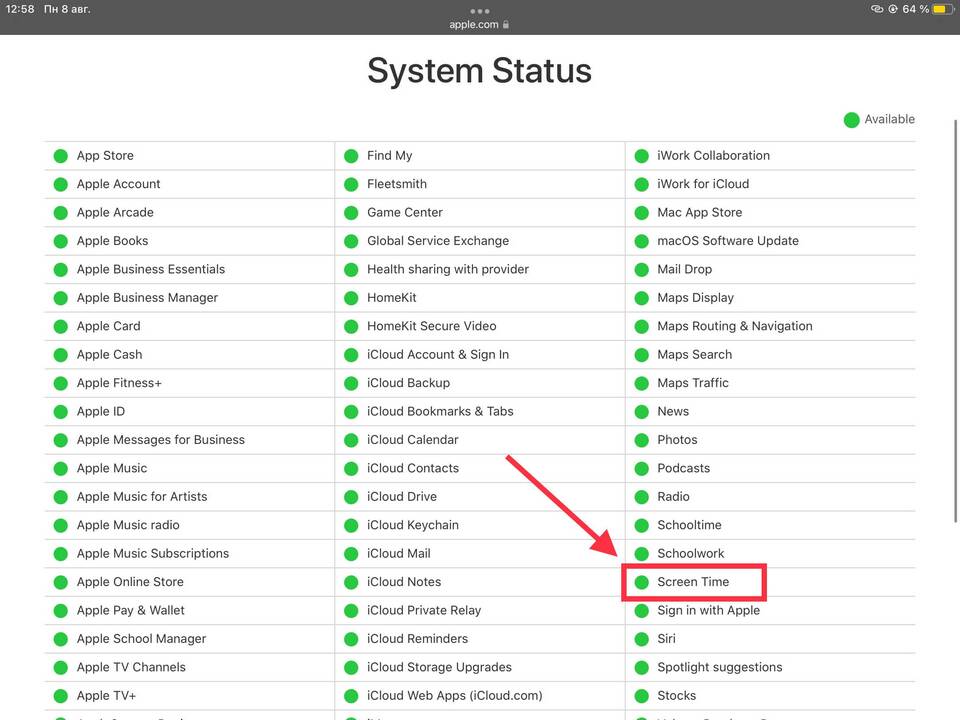Click the Fleetsmith row text
This screenshot has height=720, width=960.
(x=397, y=184)
